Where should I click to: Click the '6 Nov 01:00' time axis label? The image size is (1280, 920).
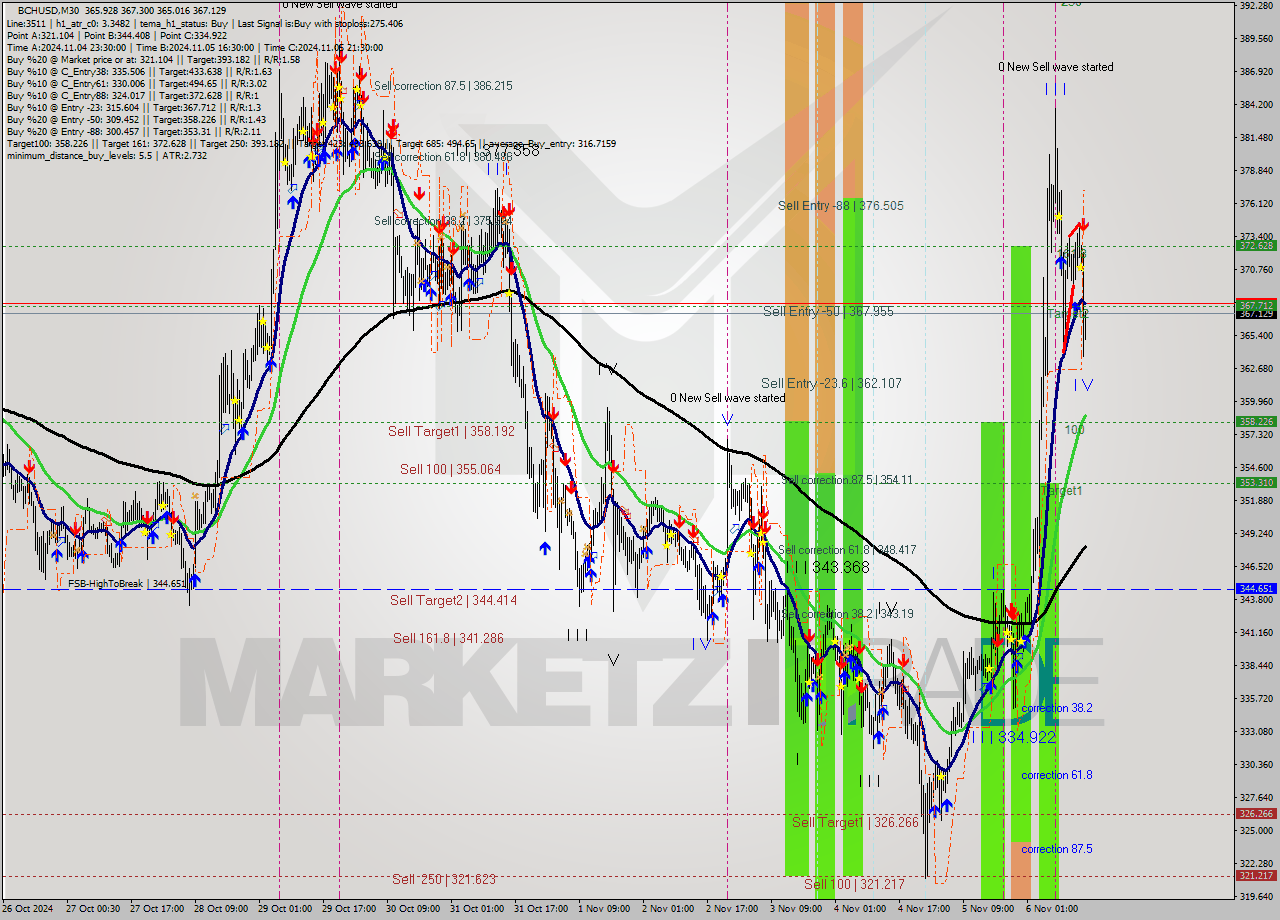[x=1052, y=909]
